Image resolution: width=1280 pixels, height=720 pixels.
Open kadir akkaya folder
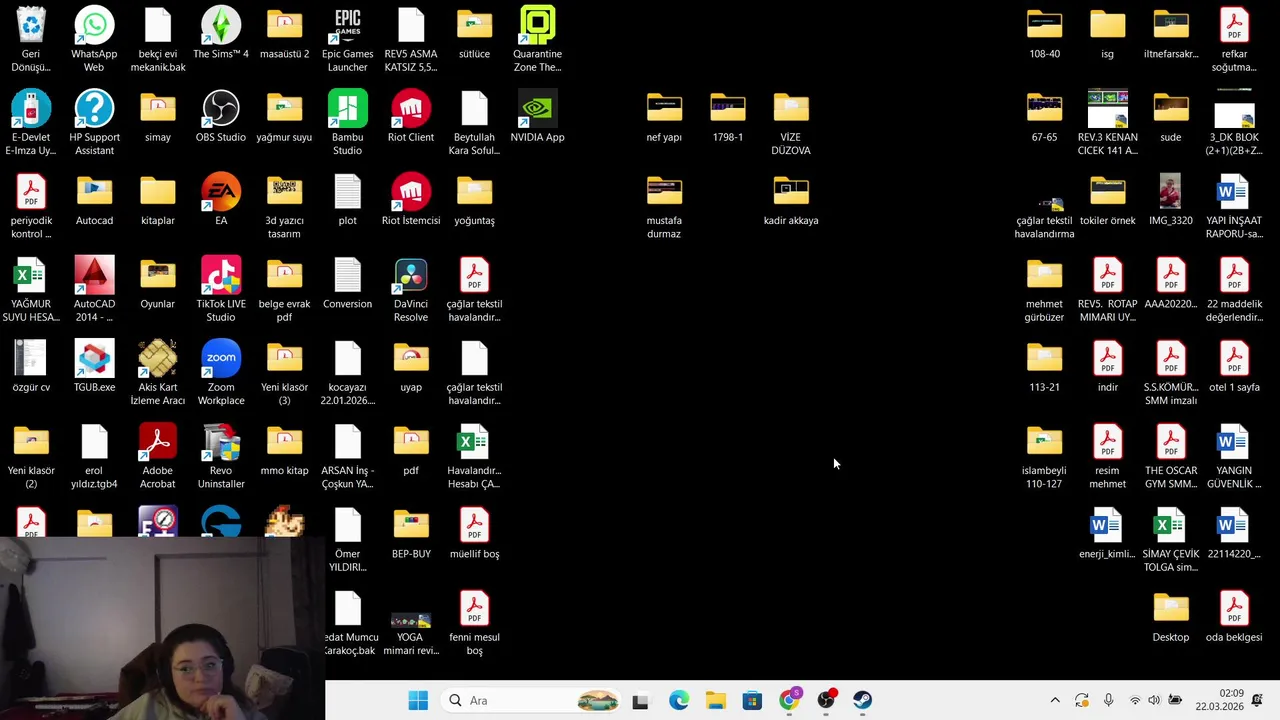791,191
